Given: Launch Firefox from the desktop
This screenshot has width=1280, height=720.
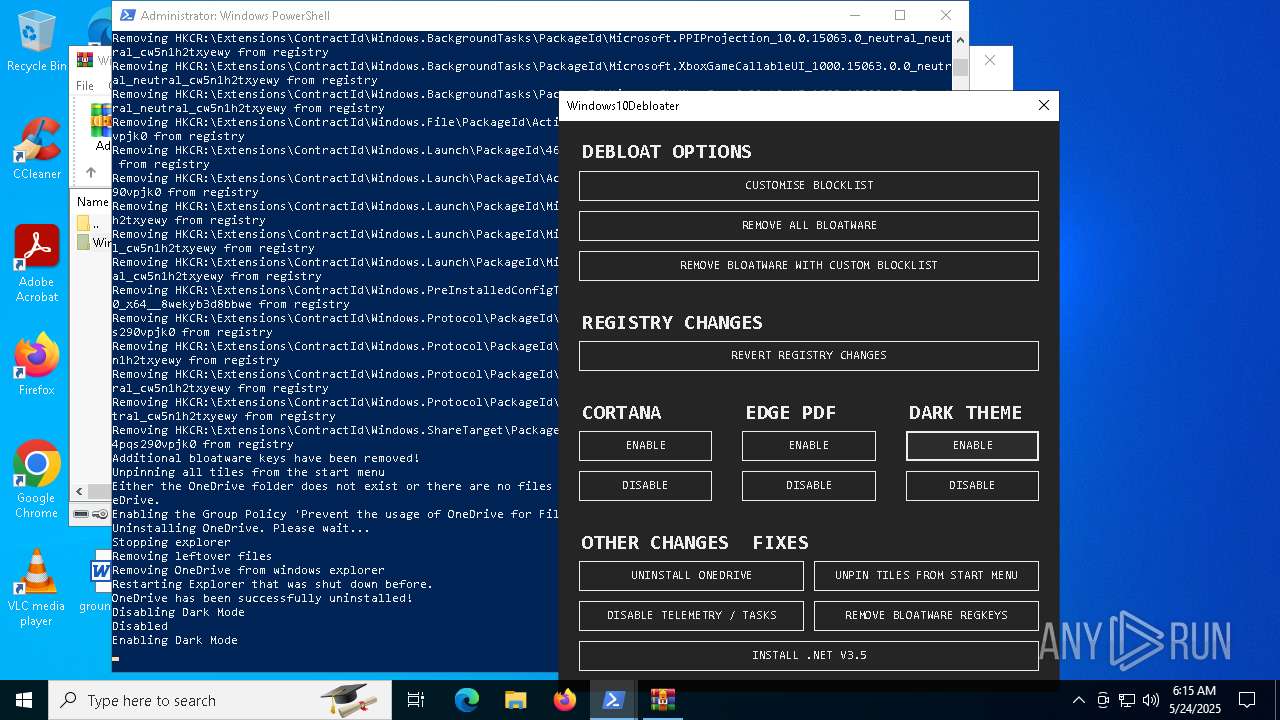Looking at the screenshot, I should point(36,364).
